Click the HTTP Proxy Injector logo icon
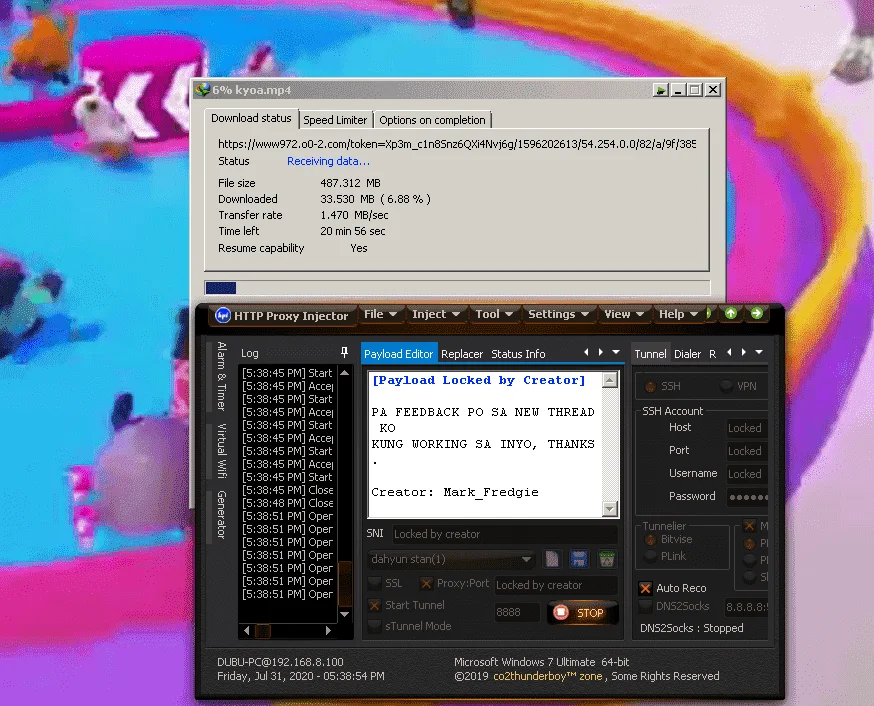 pyautogui.click(x=223, y=315)
